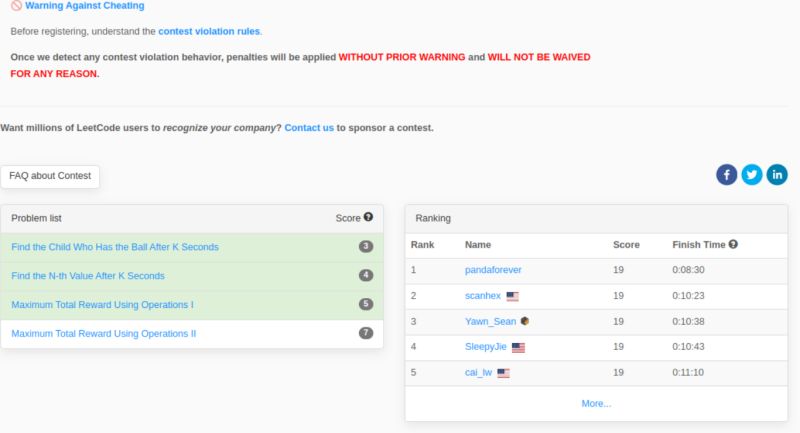Click rank number 3 cell
Viewport: 800px width, 433px height.
pyautogui.click(x=413, y=321)
